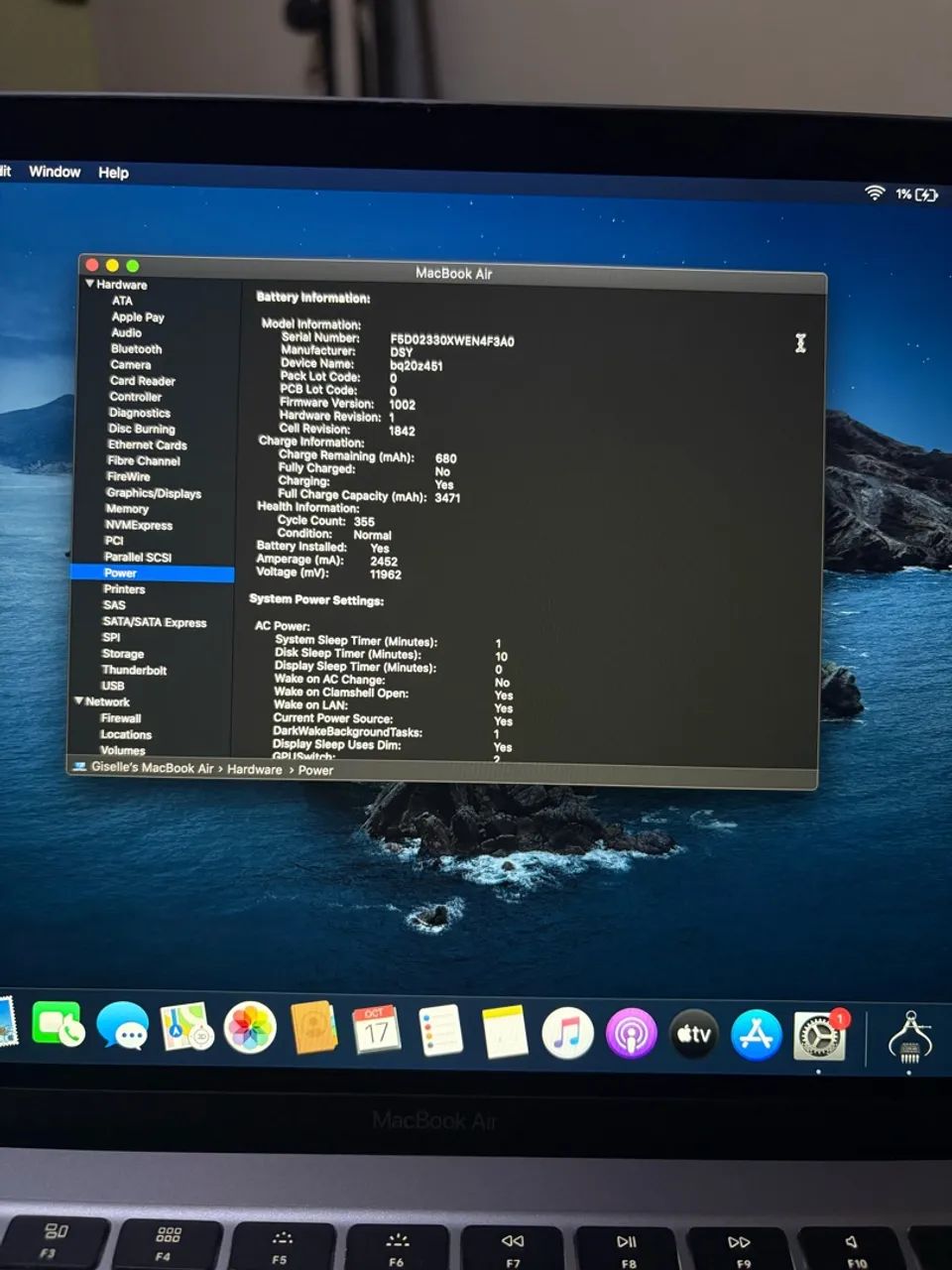This screenshot has height=1270, width=952.
Task: Select Card Reader in the sidebar
Action: [x=142, y=381]
